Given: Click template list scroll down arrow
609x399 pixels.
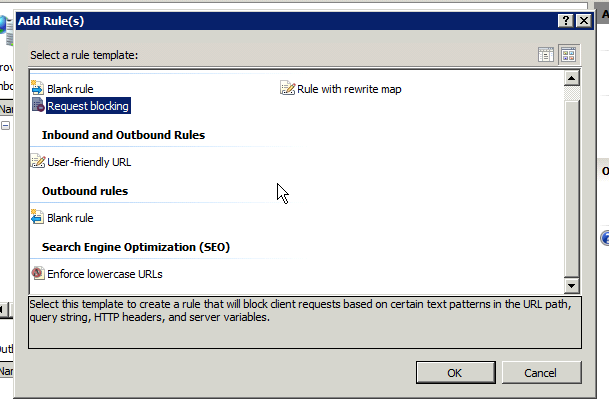Looking at the screenshot, I should (x=571, y=286).
